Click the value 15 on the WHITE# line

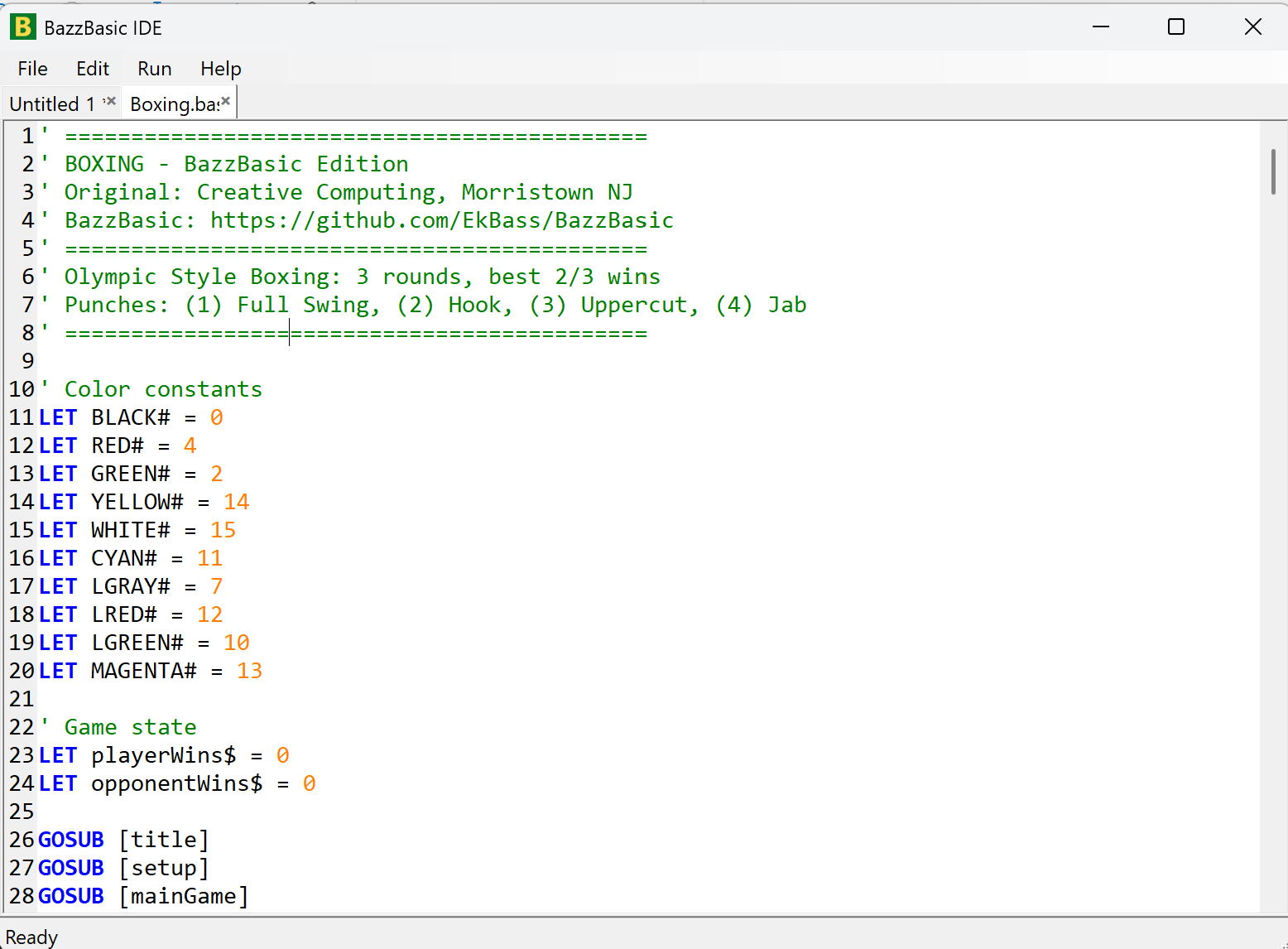coord(222,529)
